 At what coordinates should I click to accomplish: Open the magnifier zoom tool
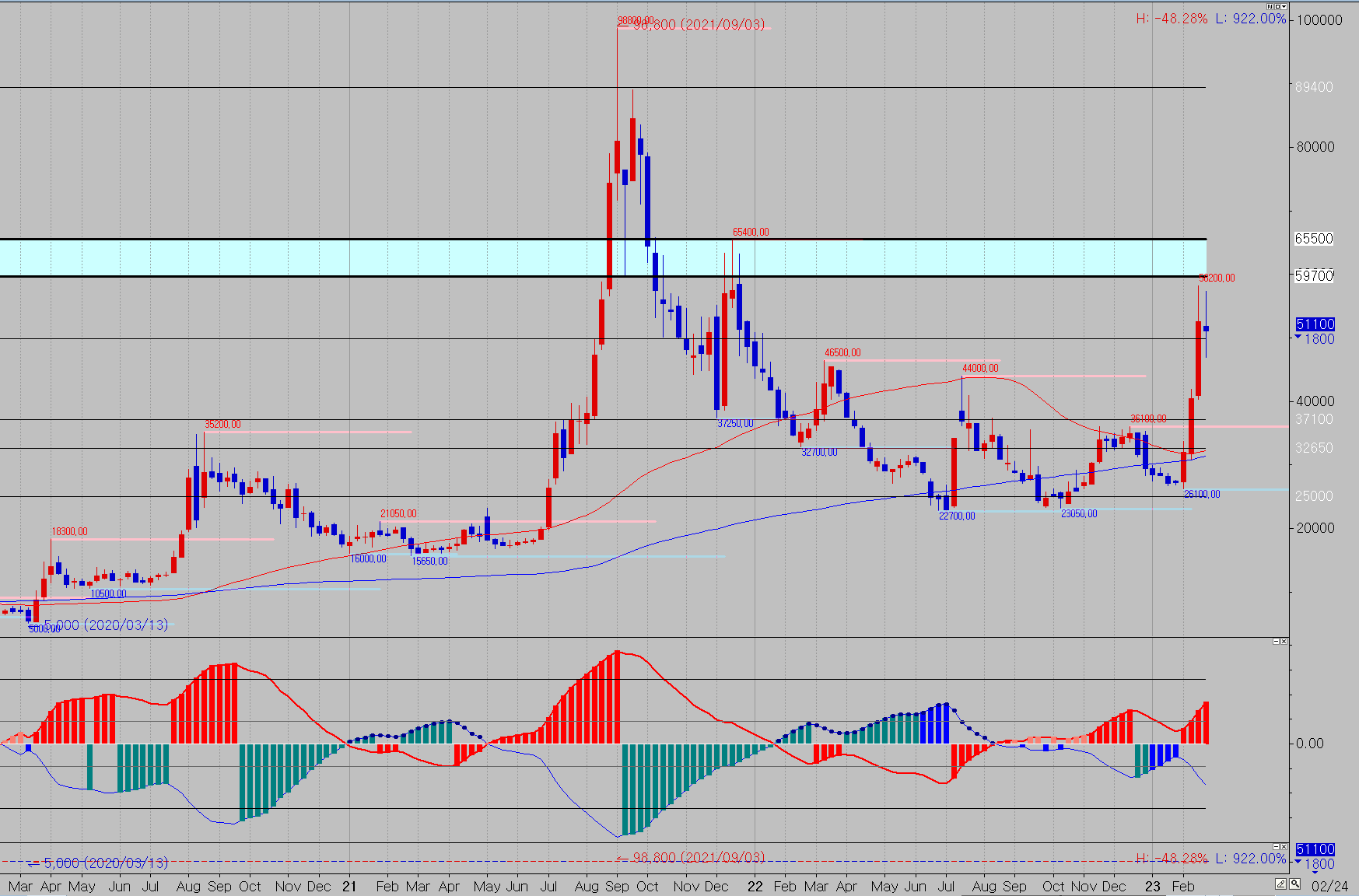(1294, 884)
